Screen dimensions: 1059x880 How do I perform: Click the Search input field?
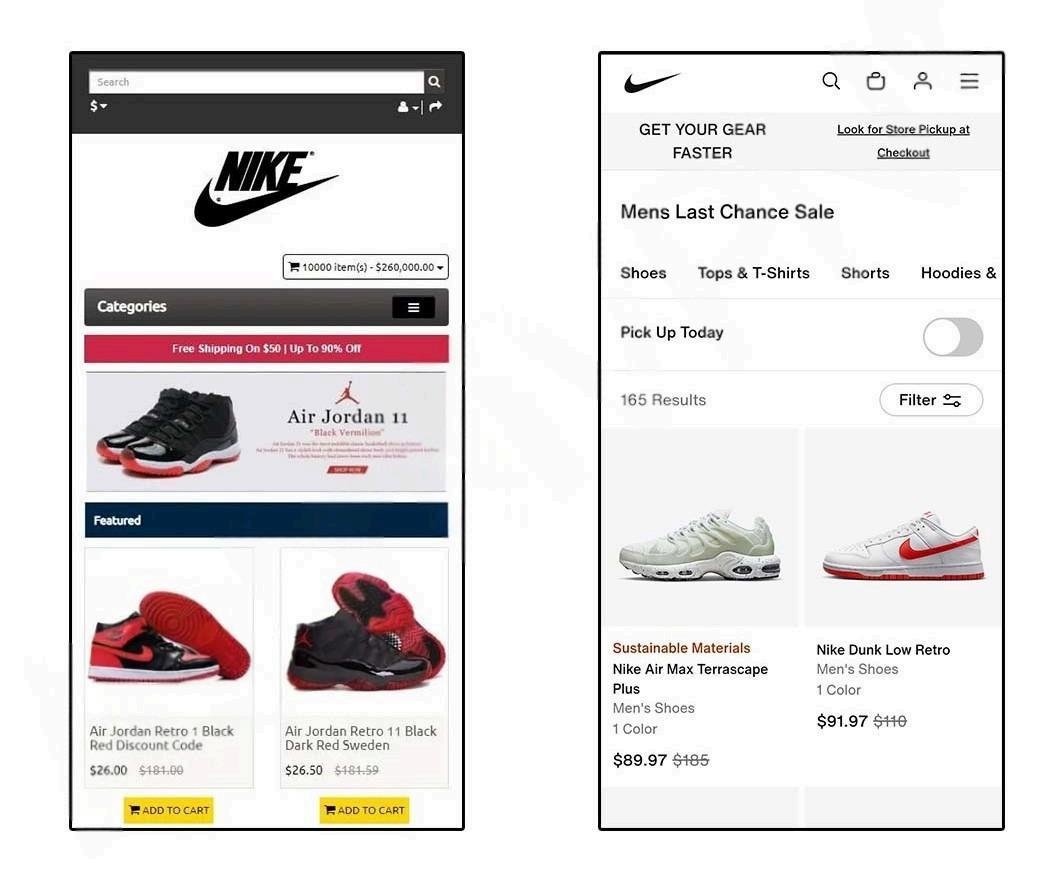256,82
